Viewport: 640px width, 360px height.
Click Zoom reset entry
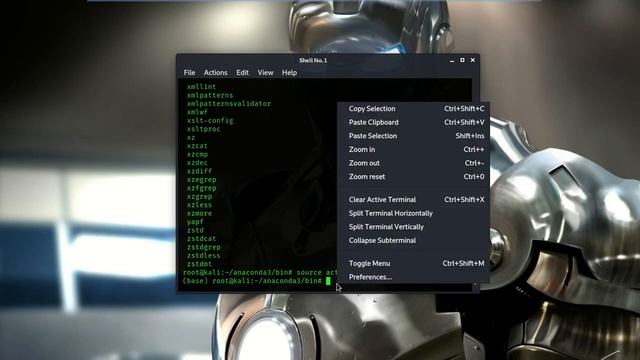click(413, 177)
